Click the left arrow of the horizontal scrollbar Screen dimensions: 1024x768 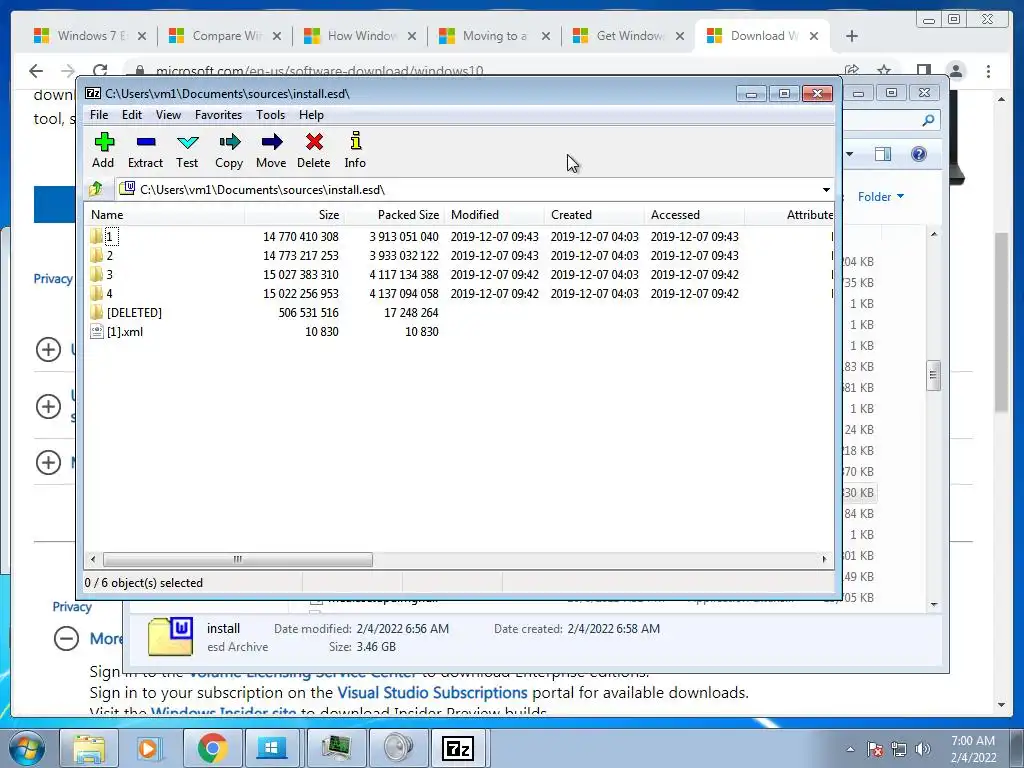pos(93,559)
